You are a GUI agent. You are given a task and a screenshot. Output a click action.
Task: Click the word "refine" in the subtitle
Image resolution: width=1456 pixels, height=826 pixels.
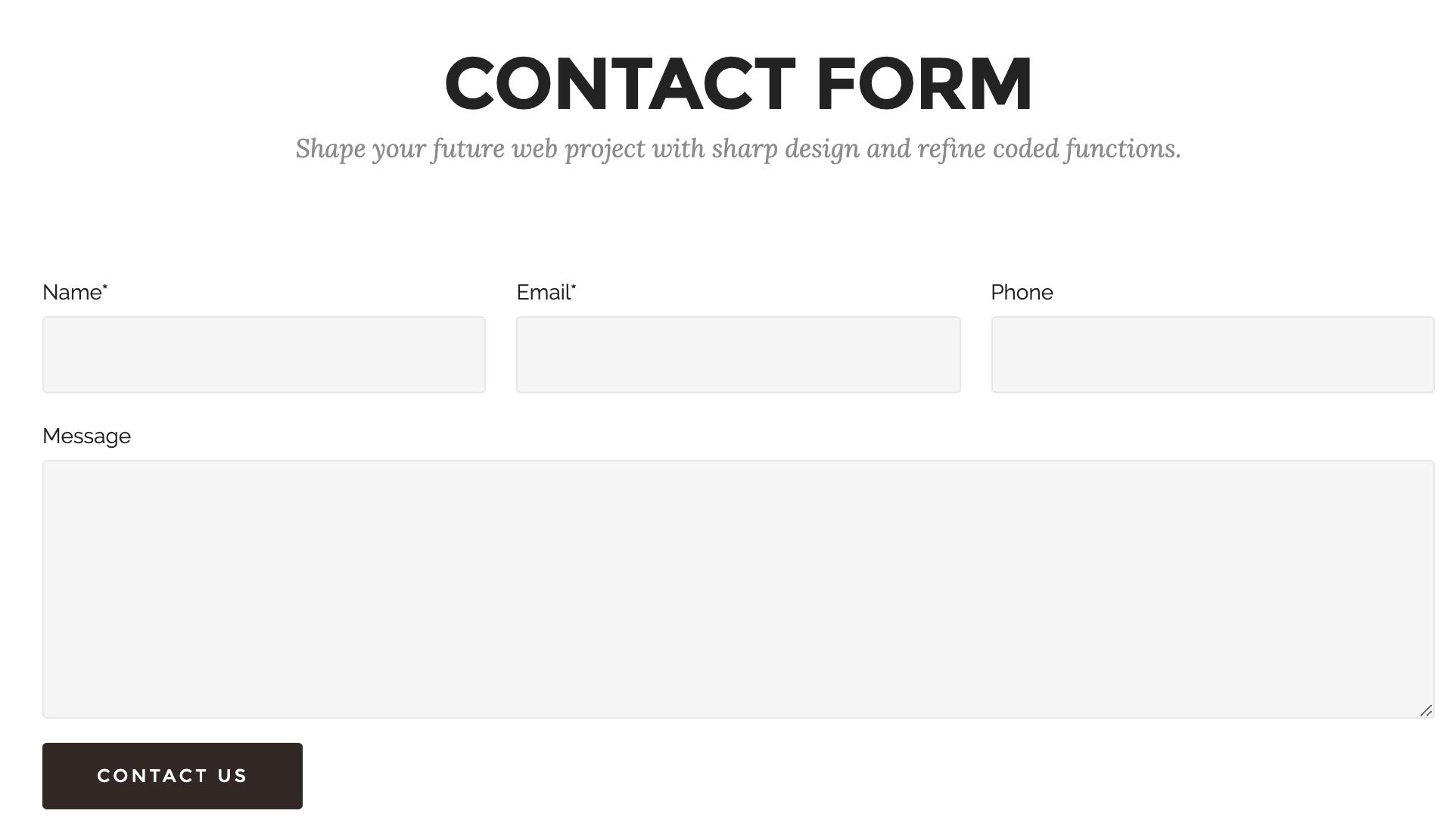(x=951, y=149)
